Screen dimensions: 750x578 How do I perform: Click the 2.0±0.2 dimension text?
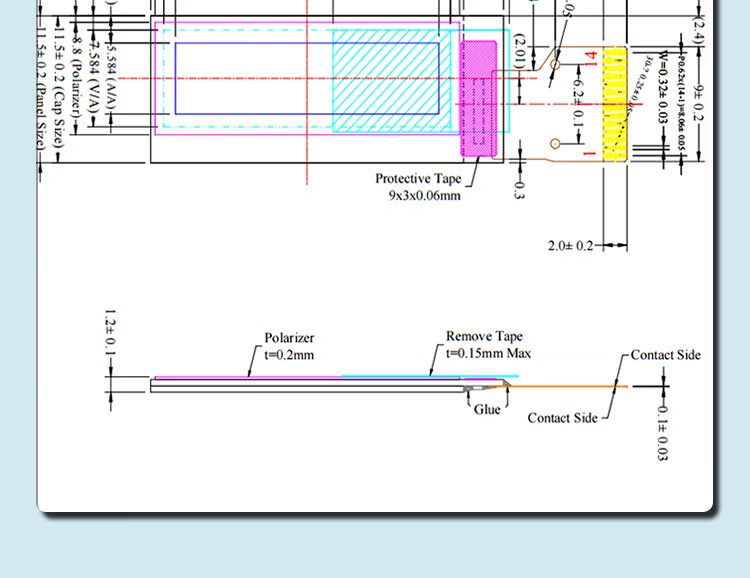(x=571, y=246)
